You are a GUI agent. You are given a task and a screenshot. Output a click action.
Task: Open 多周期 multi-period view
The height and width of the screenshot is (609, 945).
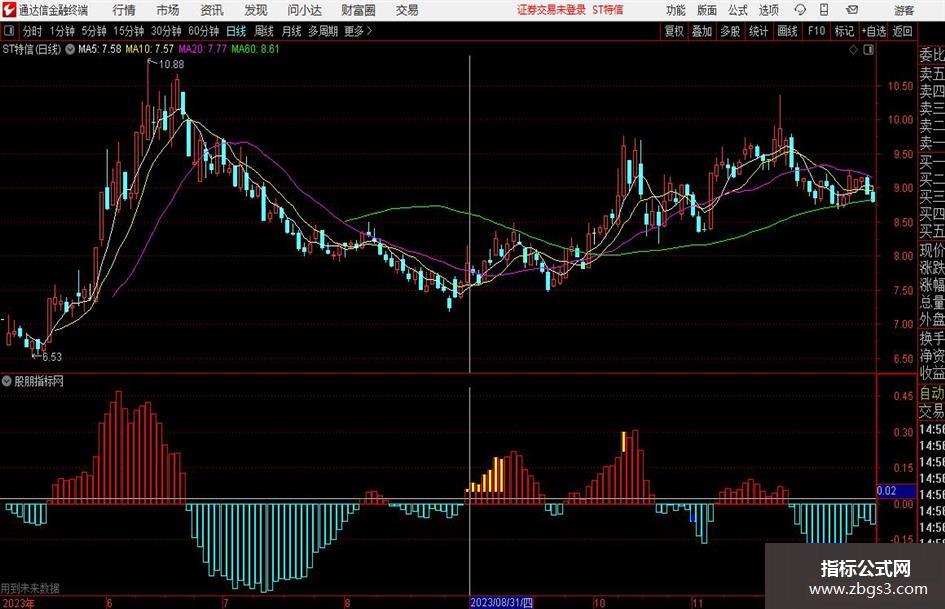coord(323,31)
